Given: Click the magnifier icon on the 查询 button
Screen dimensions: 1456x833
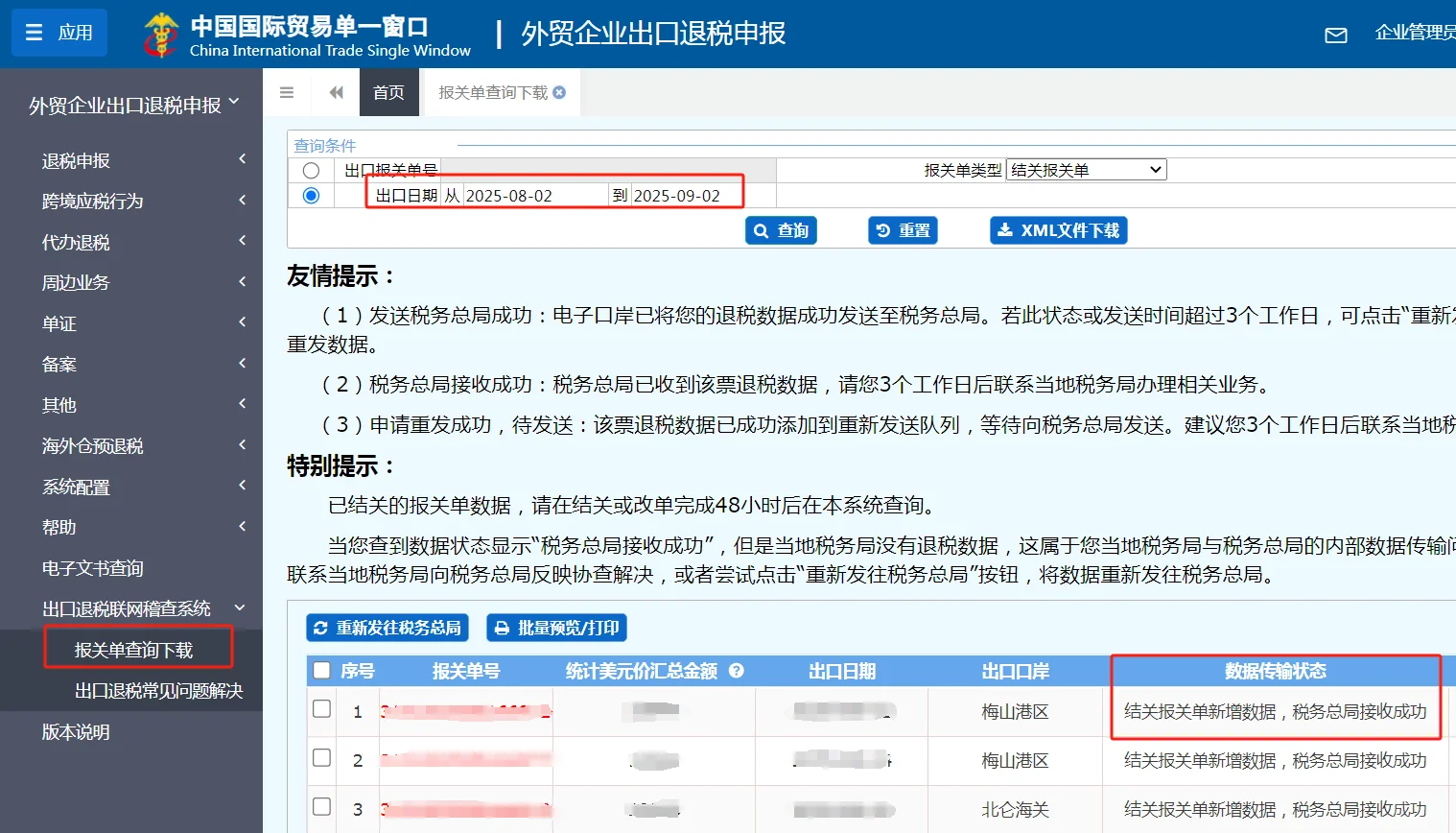Looking at the screenshot, I should pyautogui.click(x=761, y=229).
